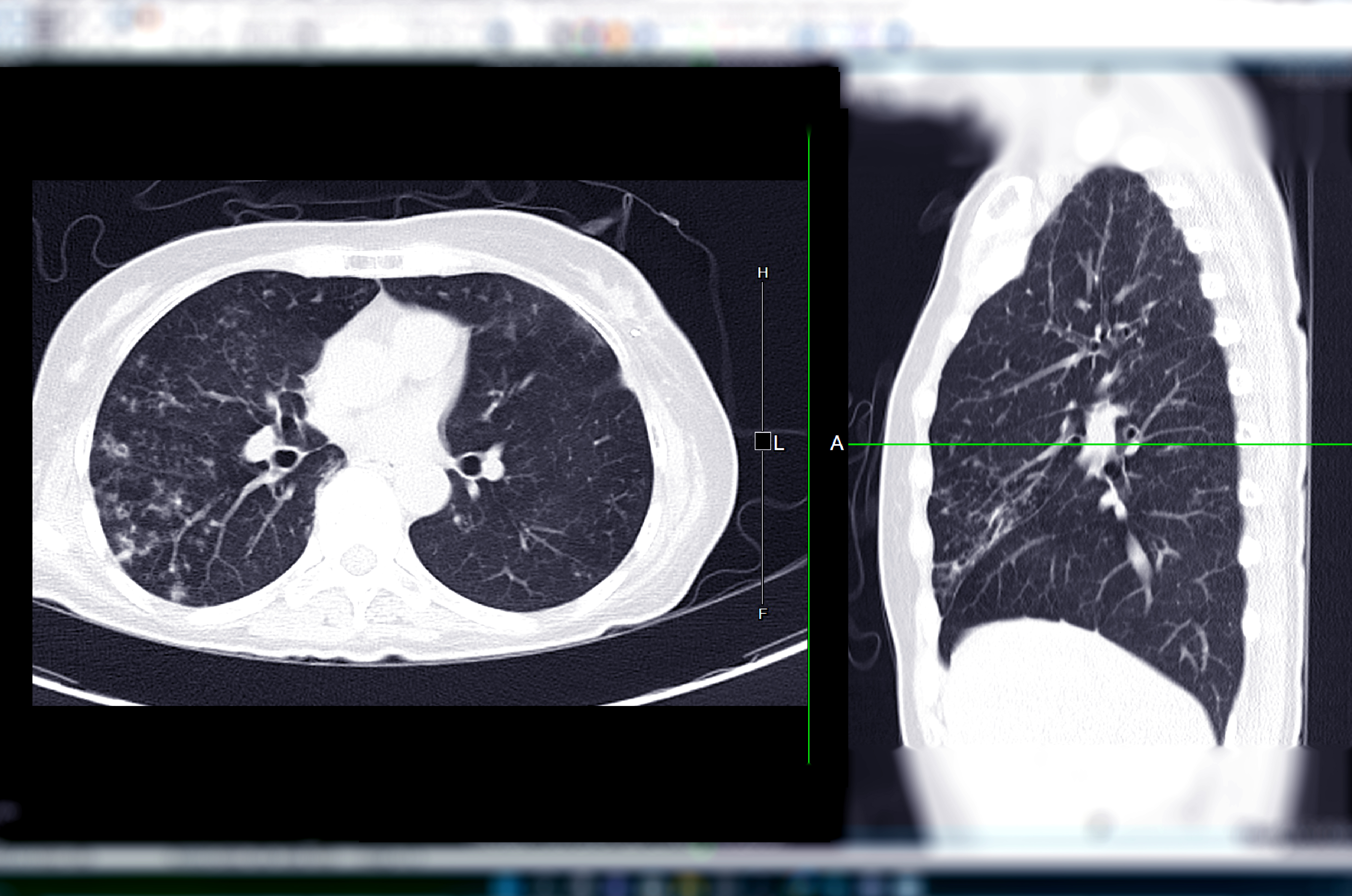
Task: Click the right main bronchus on axial image
Action: (x=286, y=458)
